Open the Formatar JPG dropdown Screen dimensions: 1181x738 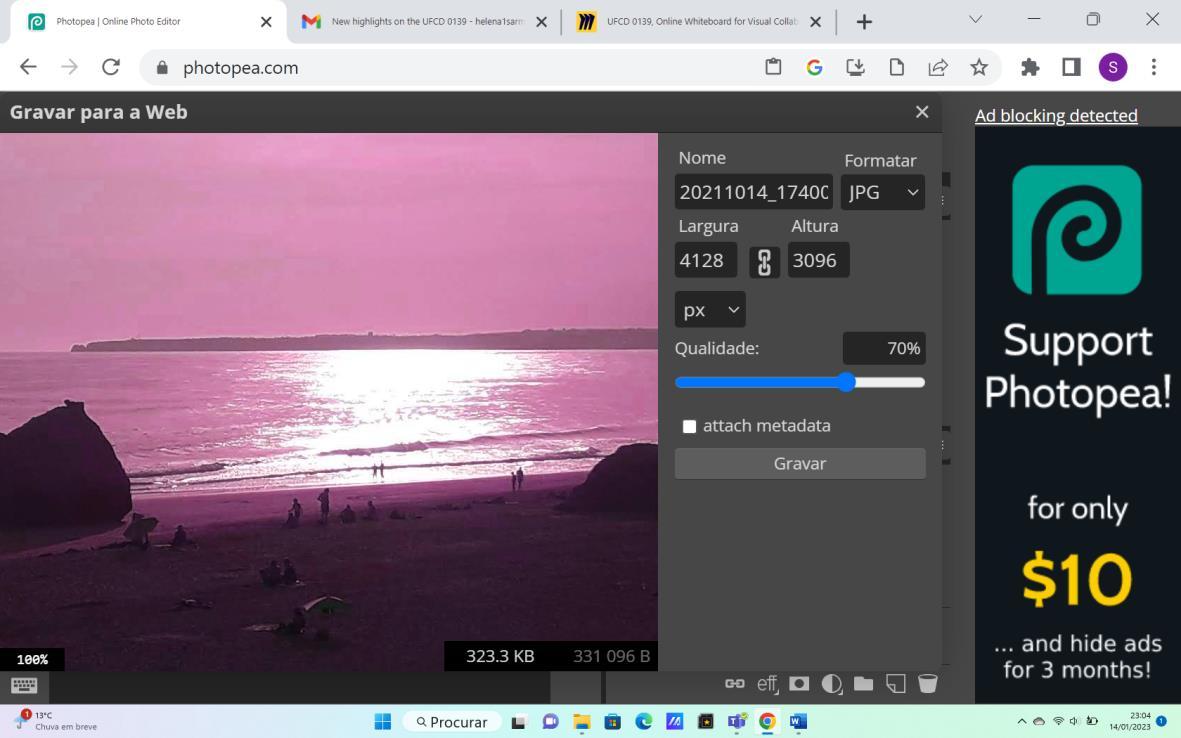(883, 193)
